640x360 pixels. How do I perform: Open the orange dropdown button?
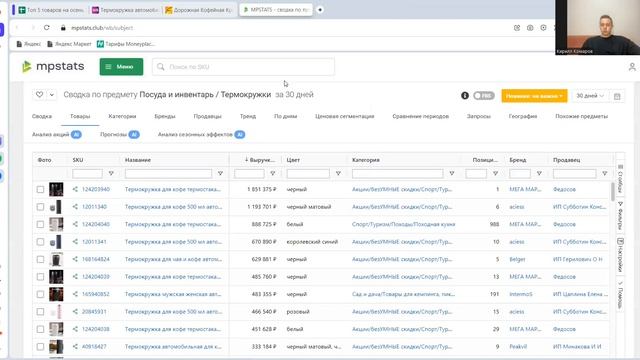click(x=534, y=96)
